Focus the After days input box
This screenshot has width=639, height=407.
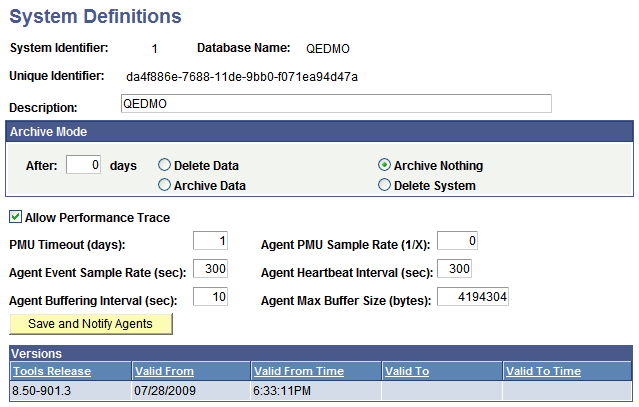click(83, 166)
